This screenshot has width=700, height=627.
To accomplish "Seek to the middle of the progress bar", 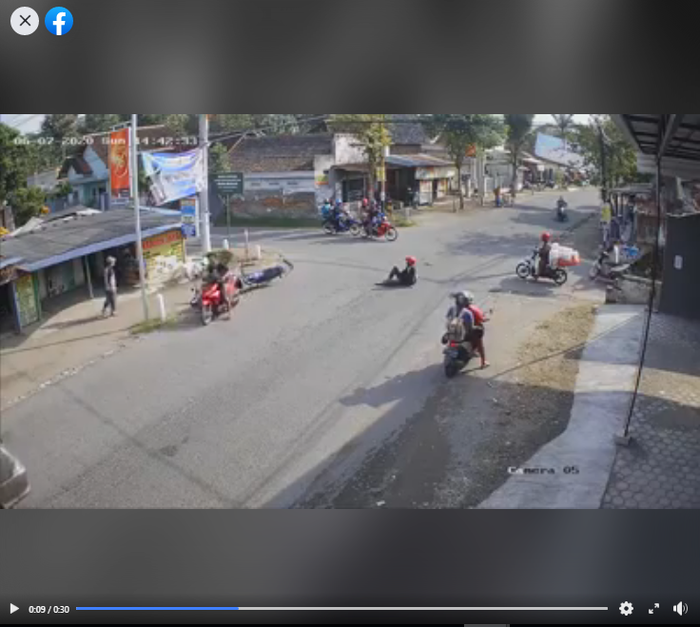I will tap(342, 608).
